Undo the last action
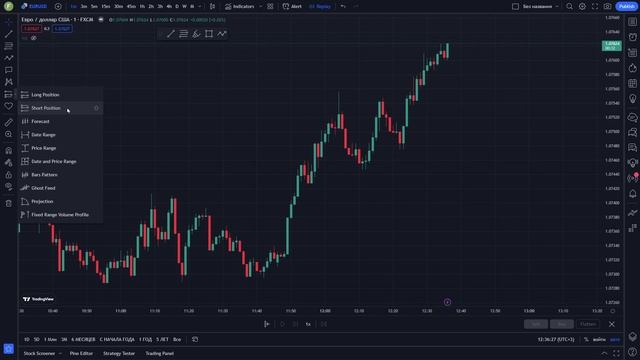 point(343,6)
